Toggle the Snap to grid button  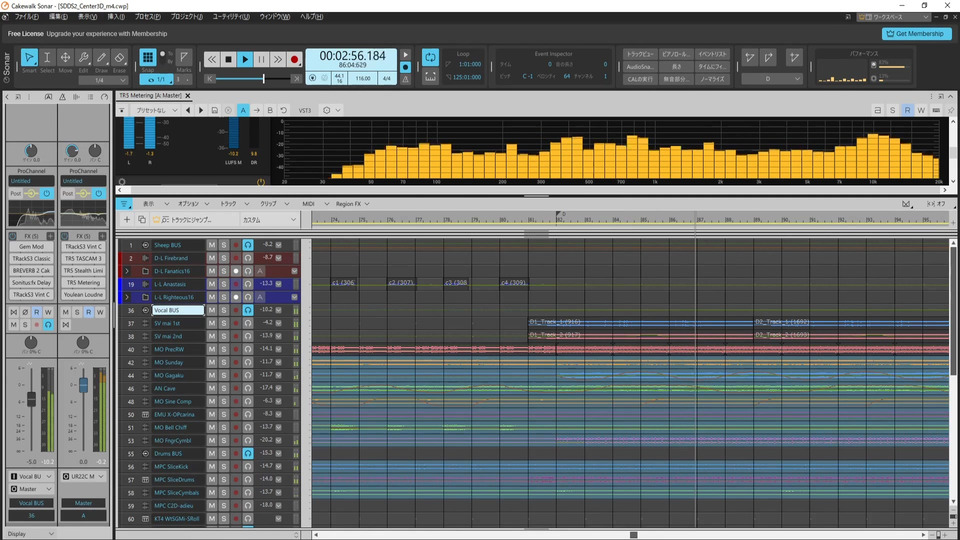148,58
